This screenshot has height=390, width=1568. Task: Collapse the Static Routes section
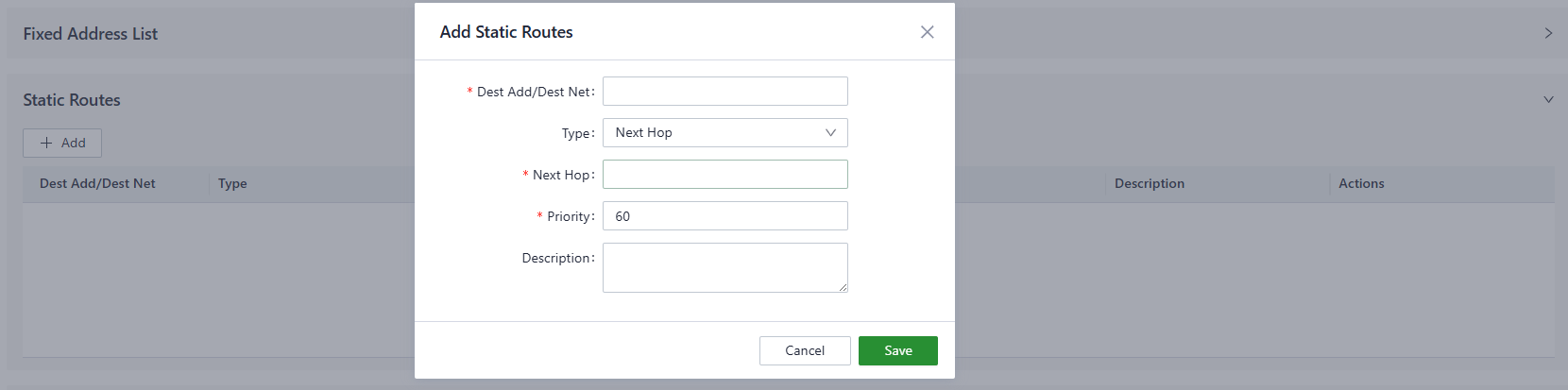[1548, 99]
